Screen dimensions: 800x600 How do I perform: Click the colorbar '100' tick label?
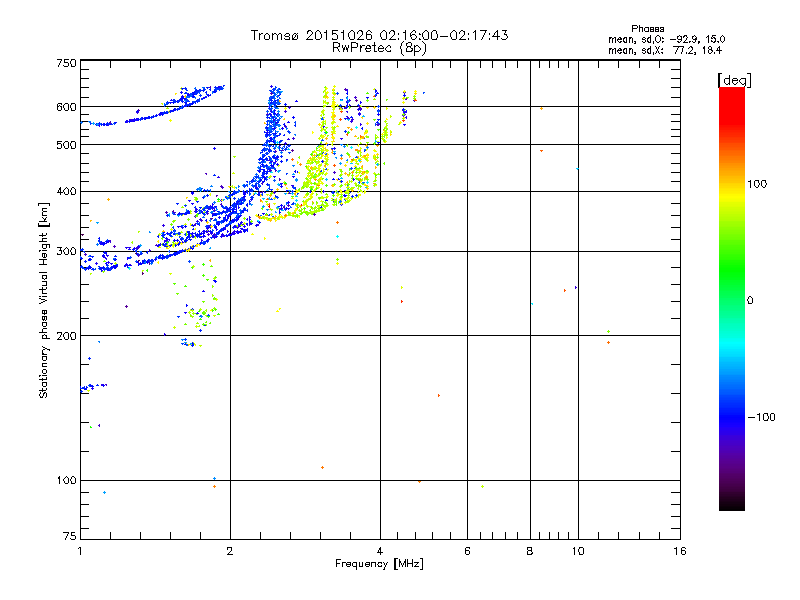(x=757, y=184)
